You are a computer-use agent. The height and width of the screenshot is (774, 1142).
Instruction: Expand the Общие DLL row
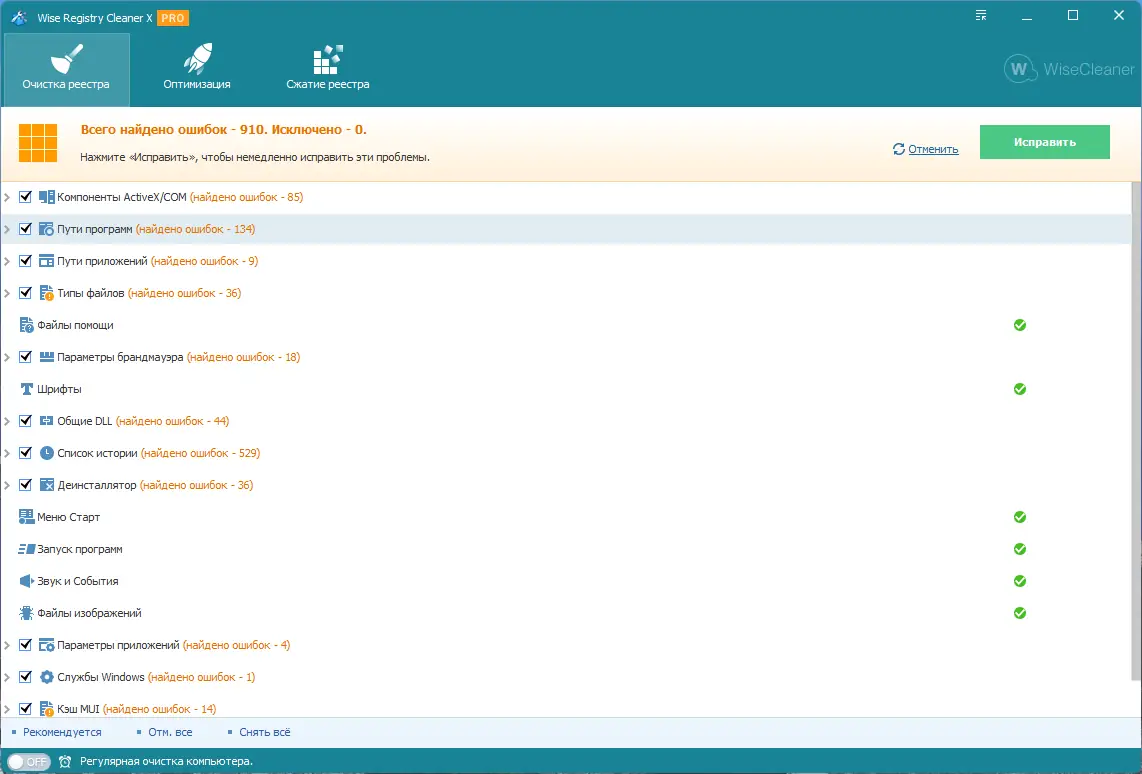pos(7,422)
